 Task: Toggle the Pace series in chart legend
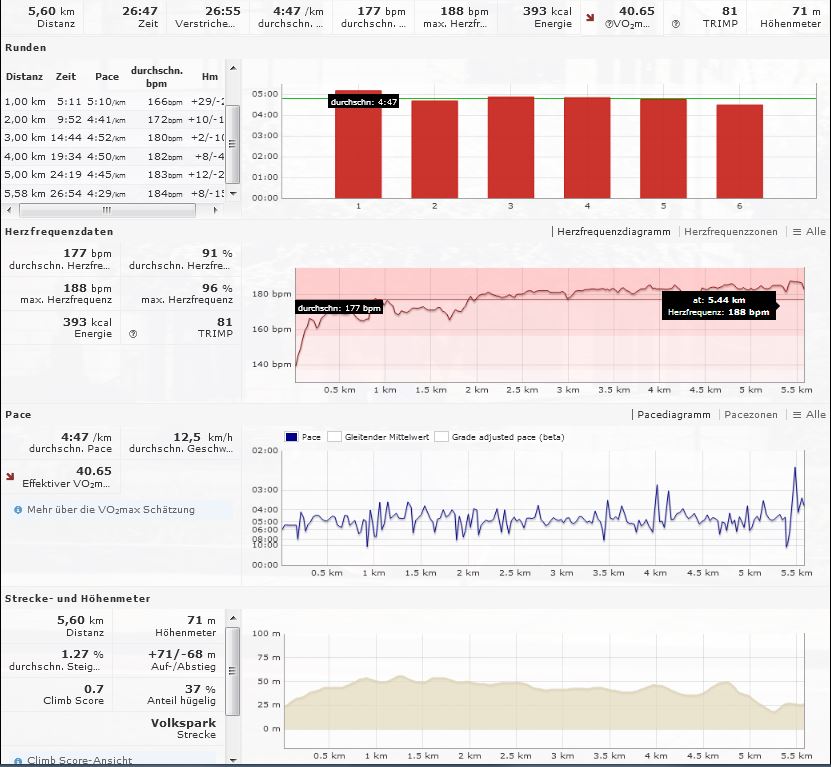tap(304, 437)
